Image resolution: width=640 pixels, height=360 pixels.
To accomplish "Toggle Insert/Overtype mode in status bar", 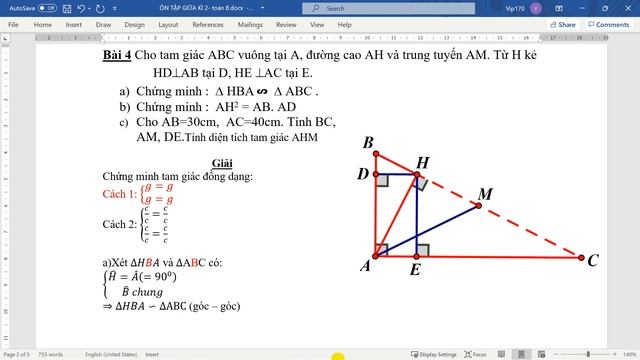I will coord(152,354).
